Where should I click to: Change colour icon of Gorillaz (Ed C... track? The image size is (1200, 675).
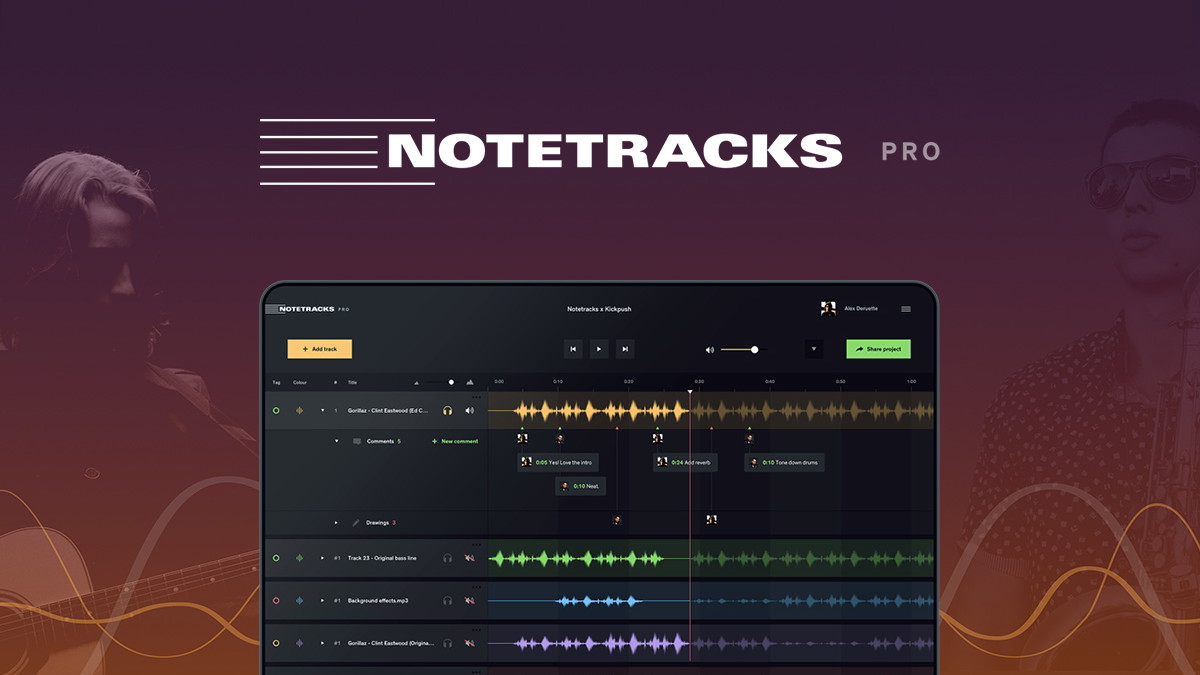pyautogui.click(x=299, y=410)
